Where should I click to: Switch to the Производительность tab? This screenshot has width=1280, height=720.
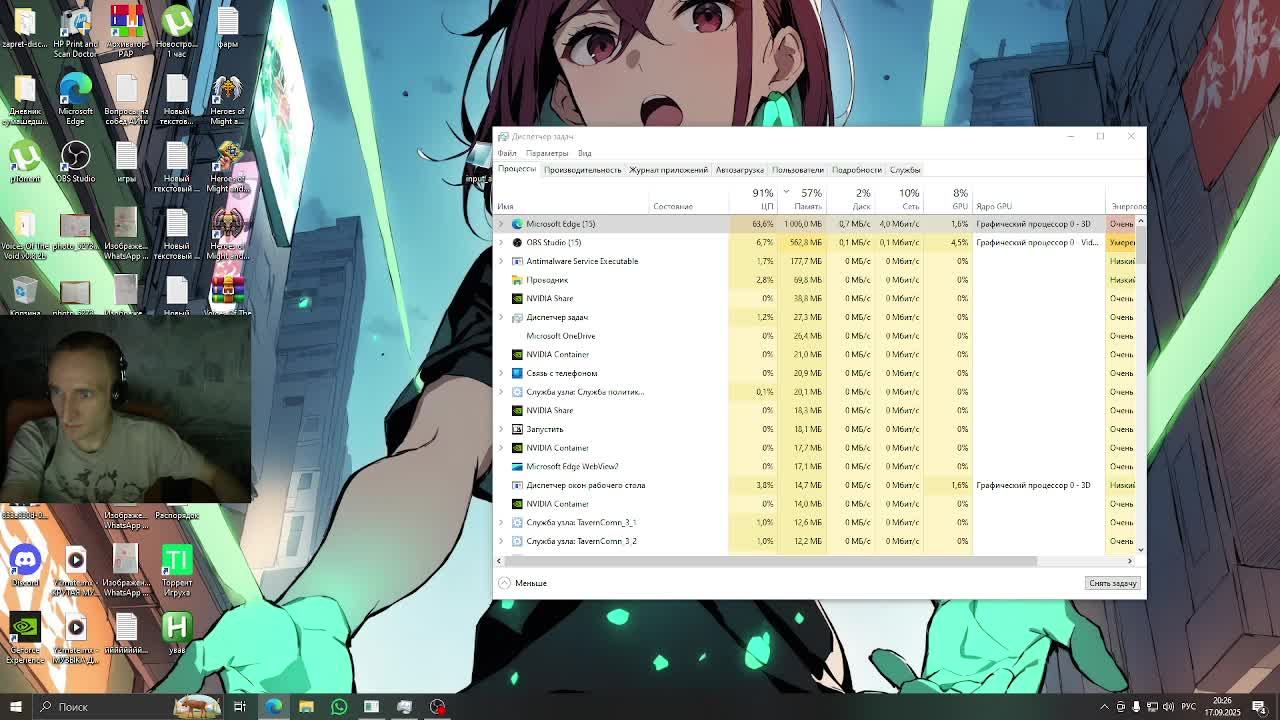tap(583, 170)
